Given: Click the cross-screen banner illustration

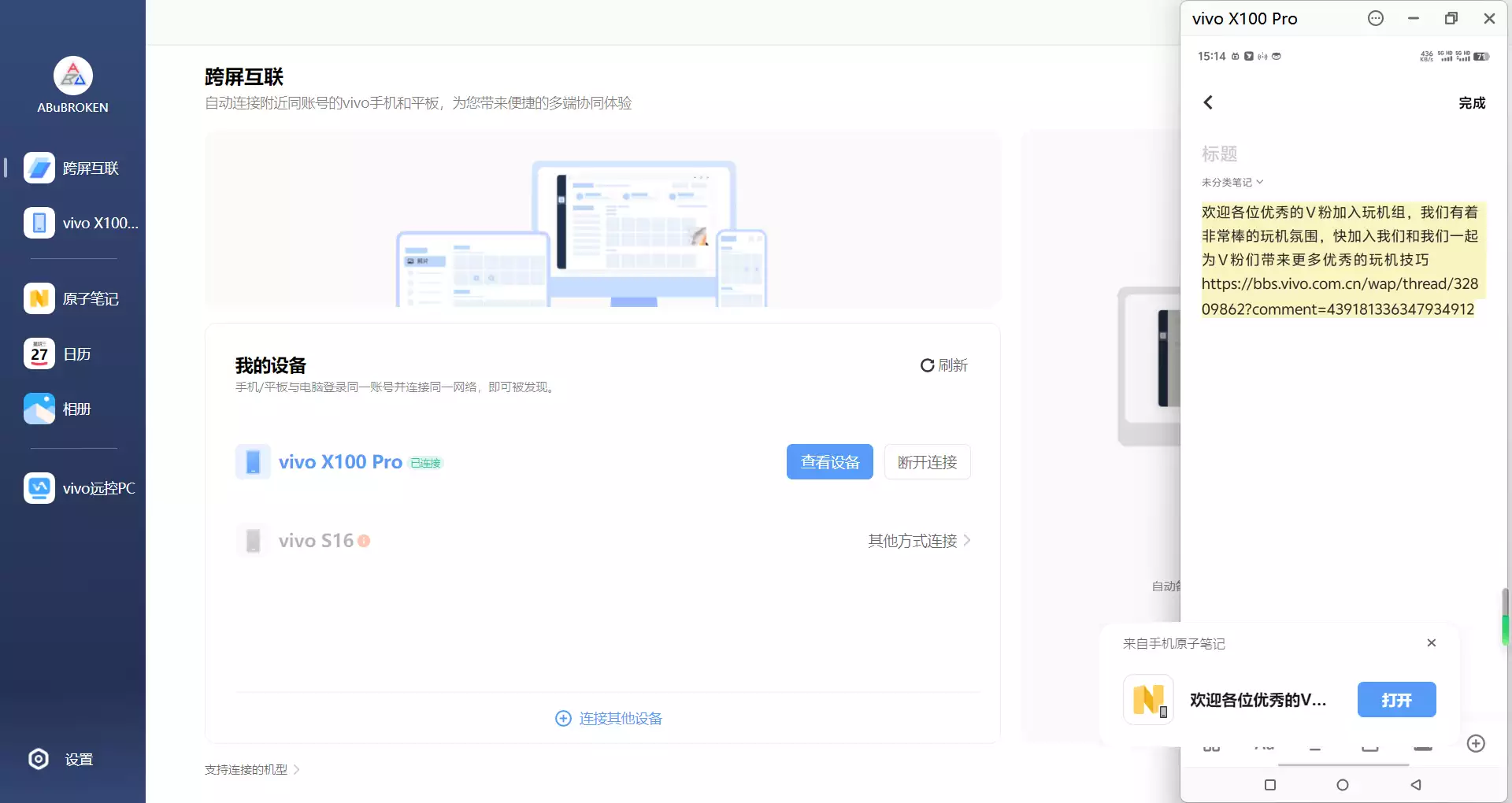Looking at the screenshot, I should pyautogui.click(x=603, y=219).
